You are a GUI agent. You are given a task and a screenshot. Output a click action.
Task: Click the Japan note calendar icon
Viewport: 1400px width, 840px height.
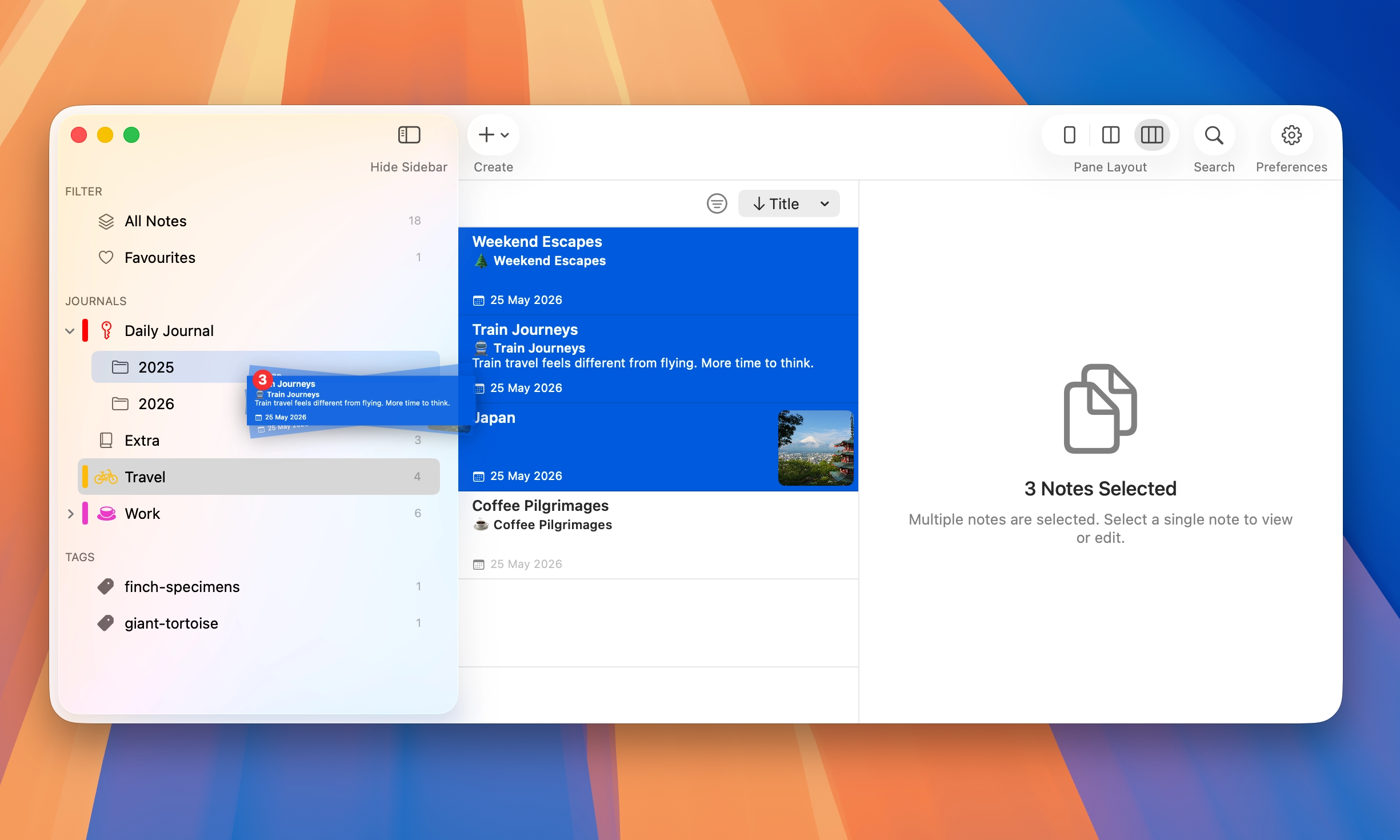click(x=478, y=477)
